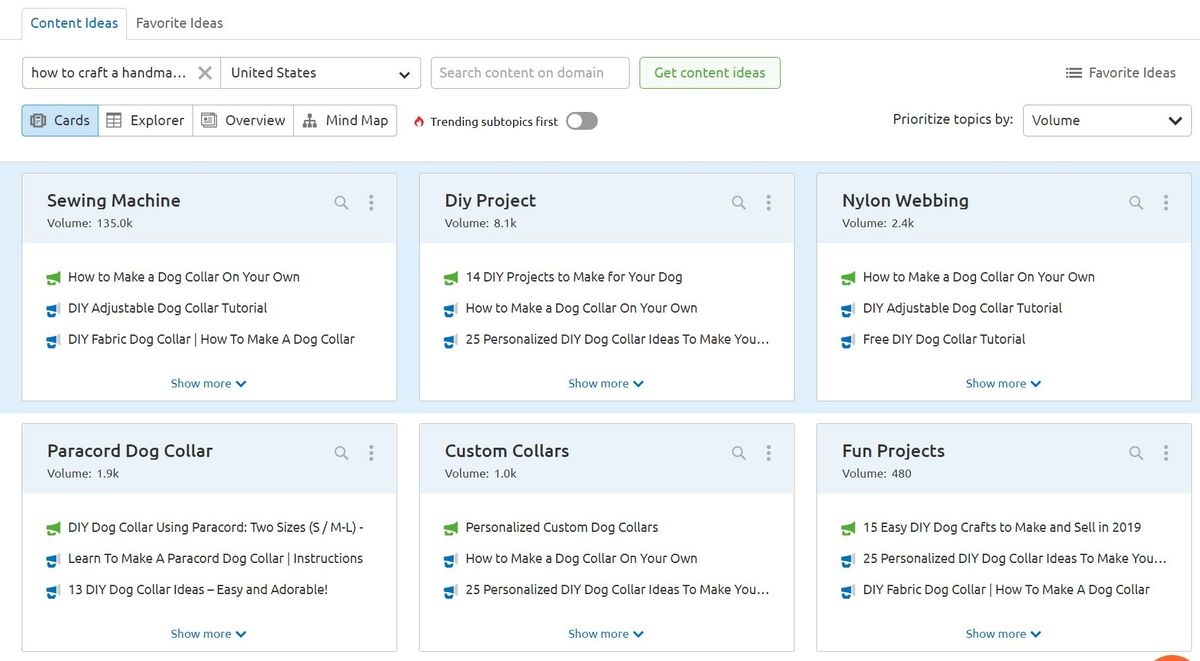Open the Favorite Ideas link at top right
Screen dimensions: 1200x661
point(1121,73)
